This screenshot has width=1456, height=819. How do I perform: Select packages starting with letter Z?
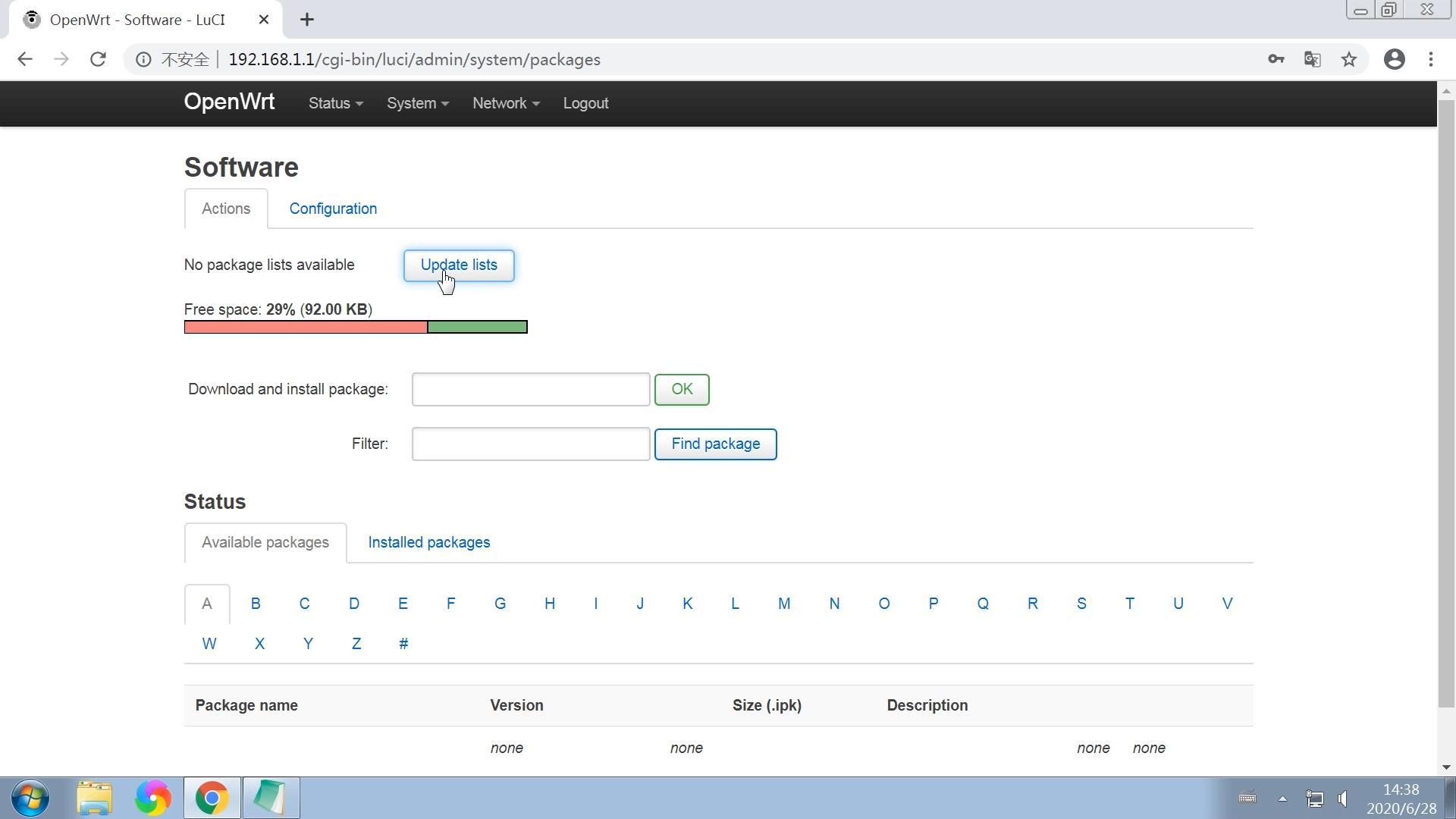(x=356, y=643)
